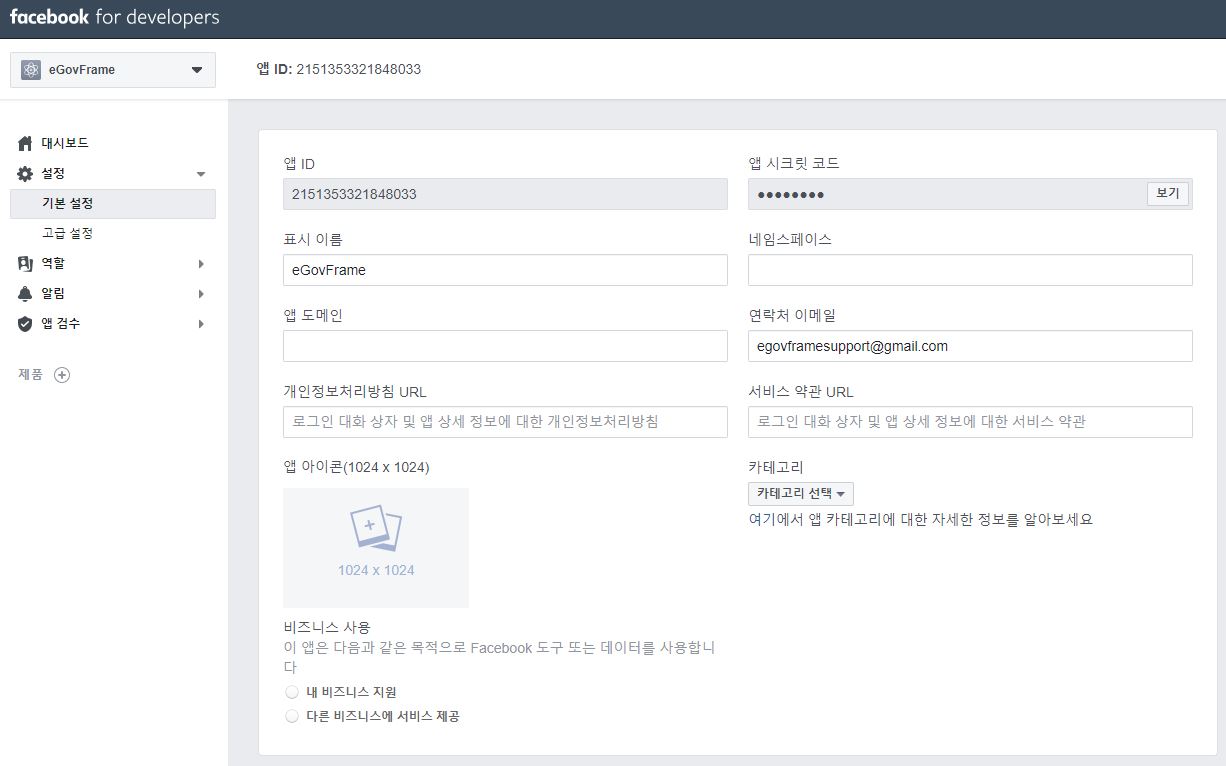
Task: Expand the 역할 submenu arrow
Action: pos(201,264)
